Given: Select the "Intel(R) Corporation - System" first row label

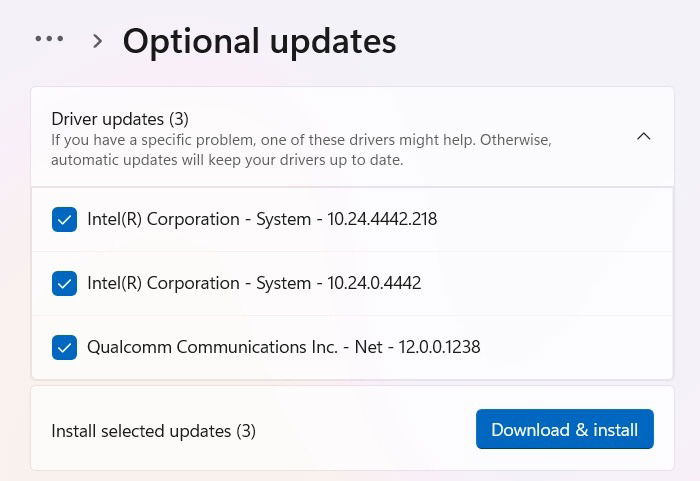Looking at the screenshot, I should [x=198, y=219].
